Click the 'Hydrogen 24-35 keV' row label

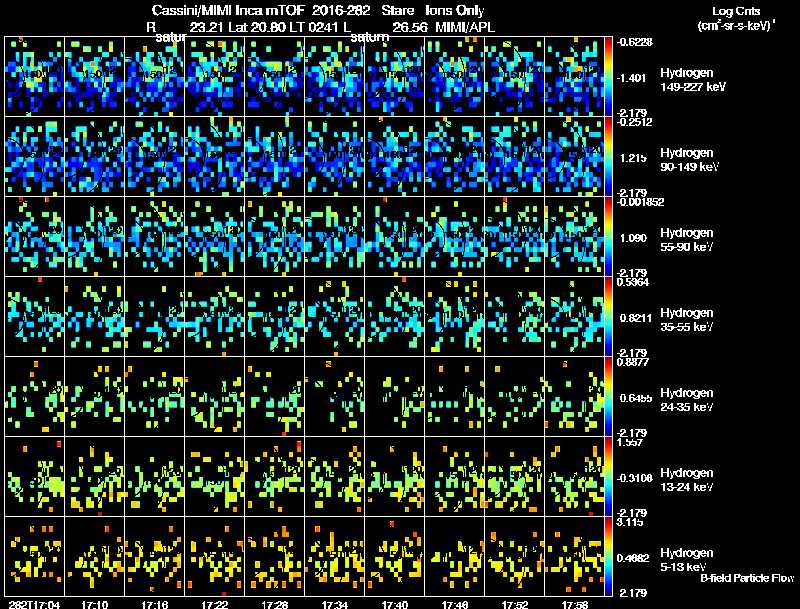(687, 400)
